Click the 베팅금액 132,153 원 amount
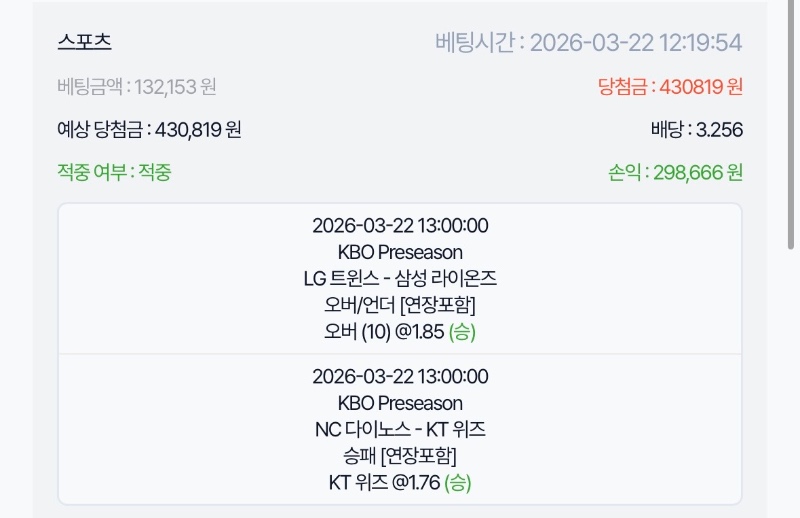This screenshot has width=800, height=518. 137,87
